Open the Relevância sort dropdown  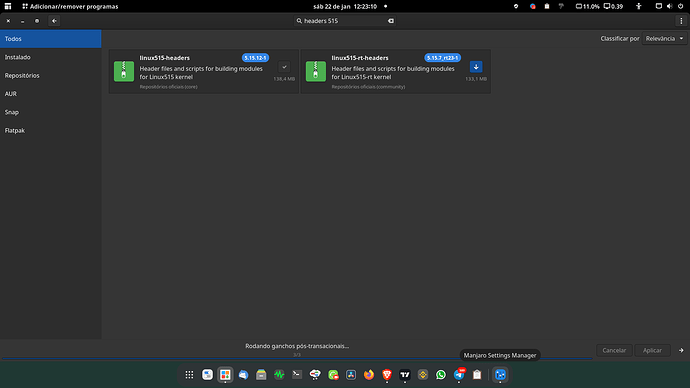pyautogui.click(x=664, y=39)
